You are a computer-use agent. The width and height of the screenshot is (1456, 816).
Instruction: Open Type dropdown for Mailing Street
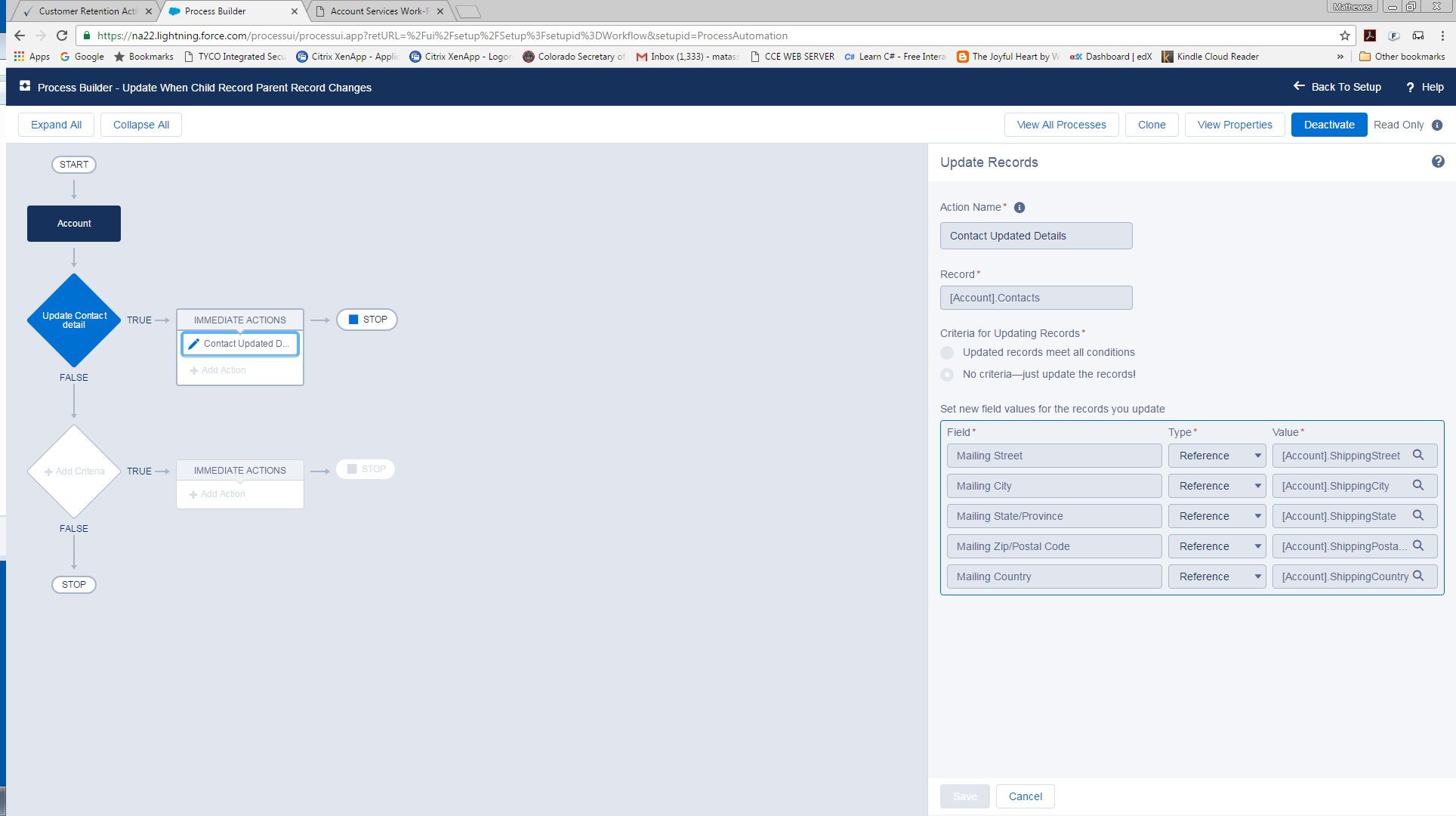(1217, 456)
